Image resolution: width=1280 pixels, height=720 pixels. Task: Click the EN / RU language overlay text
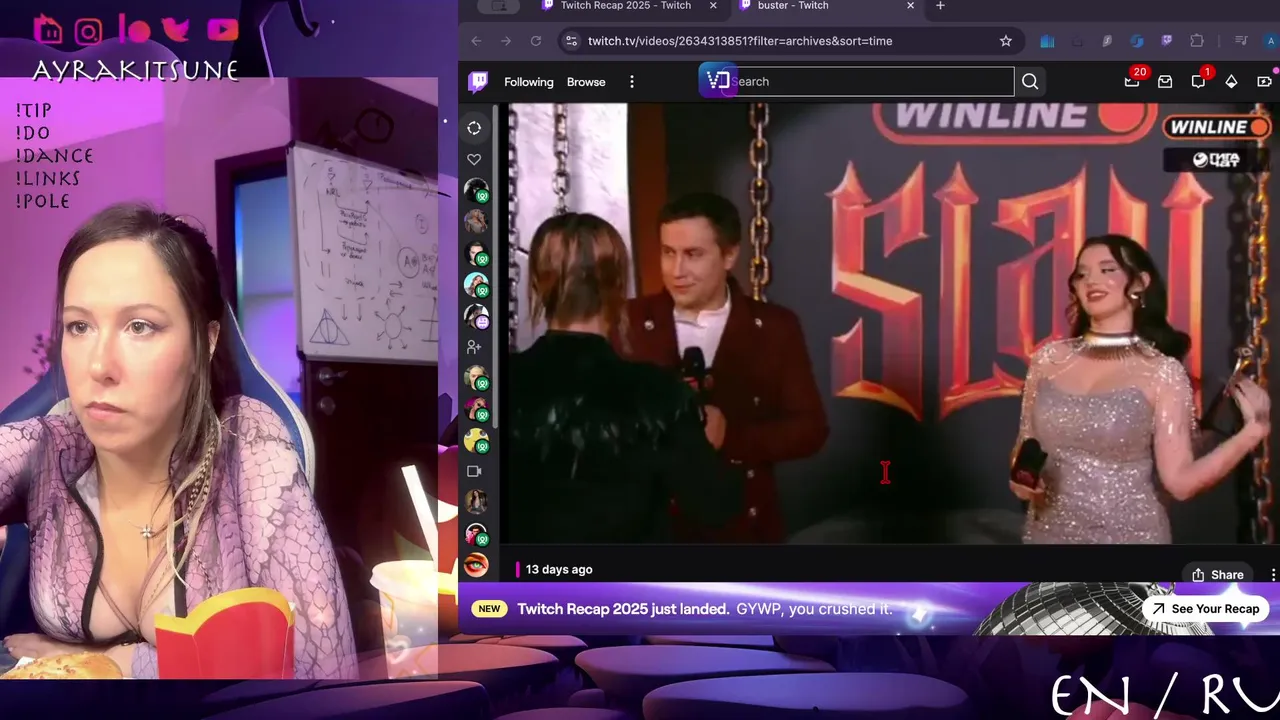(1165, 695)
